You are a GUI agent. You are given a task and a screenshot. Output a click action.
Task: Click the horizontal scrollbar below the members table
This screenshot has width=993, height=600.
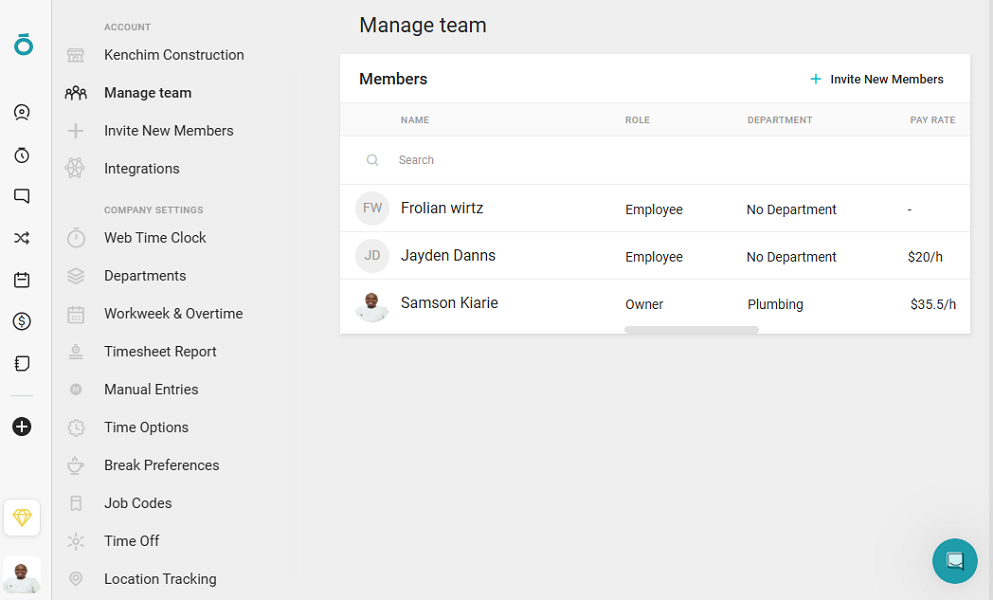691,330
